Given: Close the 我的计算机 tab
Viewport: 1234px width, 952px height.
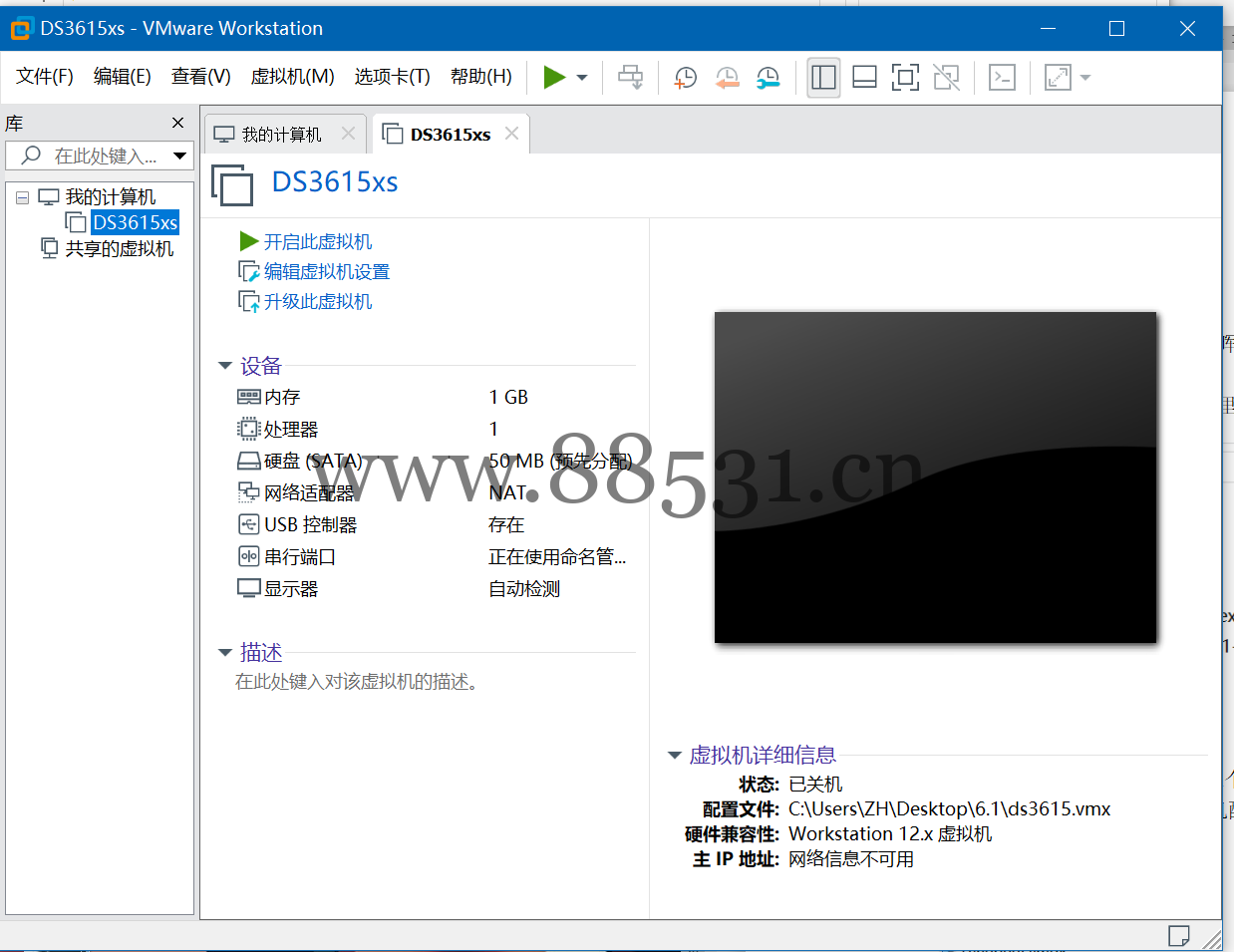Looking at the screenshot, I should [348, 134].
